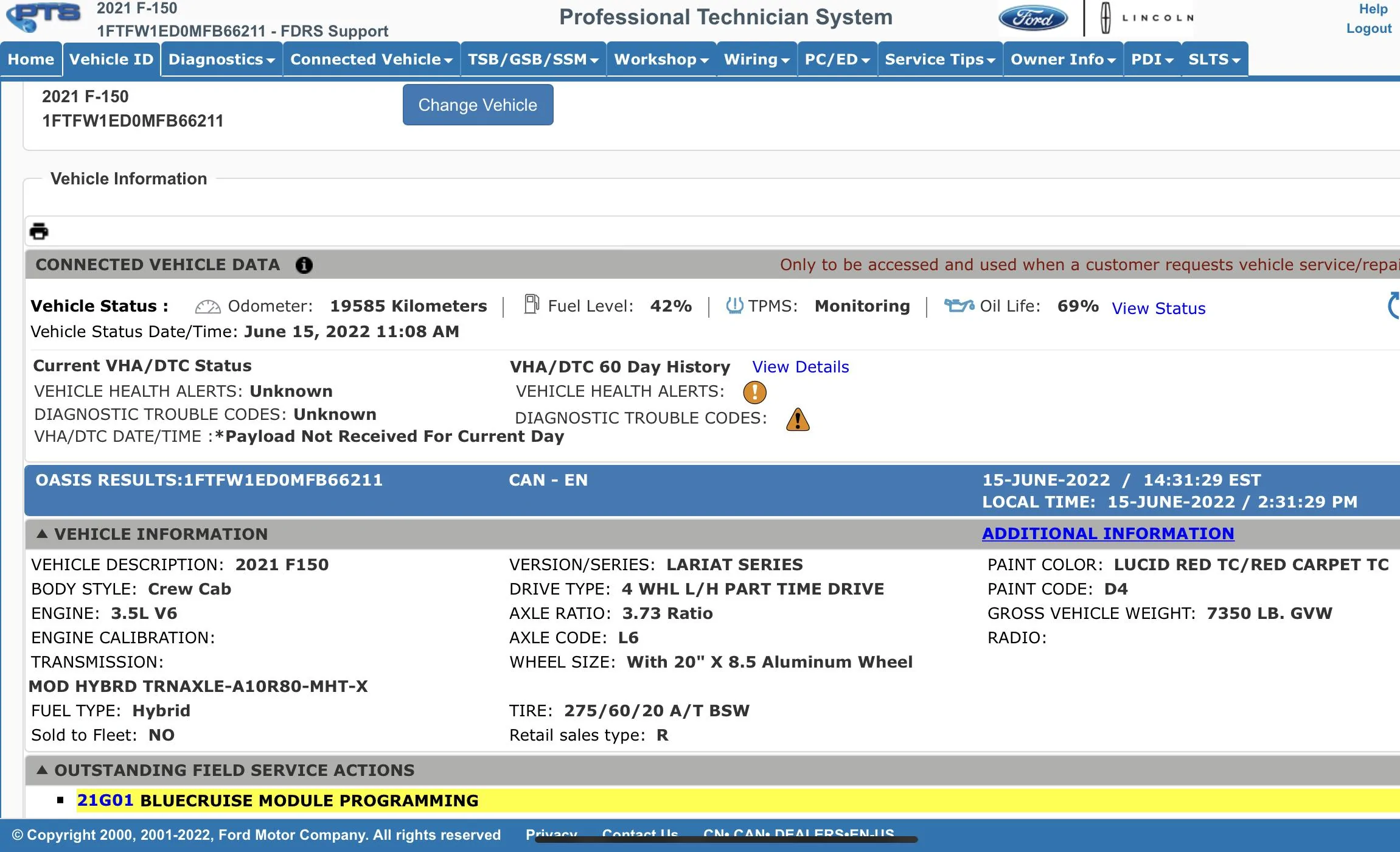1400x852 pixels.
Task: Select wheel size With 20" X 8.5 Aluminum Wheel
Action: pos(770,662)
